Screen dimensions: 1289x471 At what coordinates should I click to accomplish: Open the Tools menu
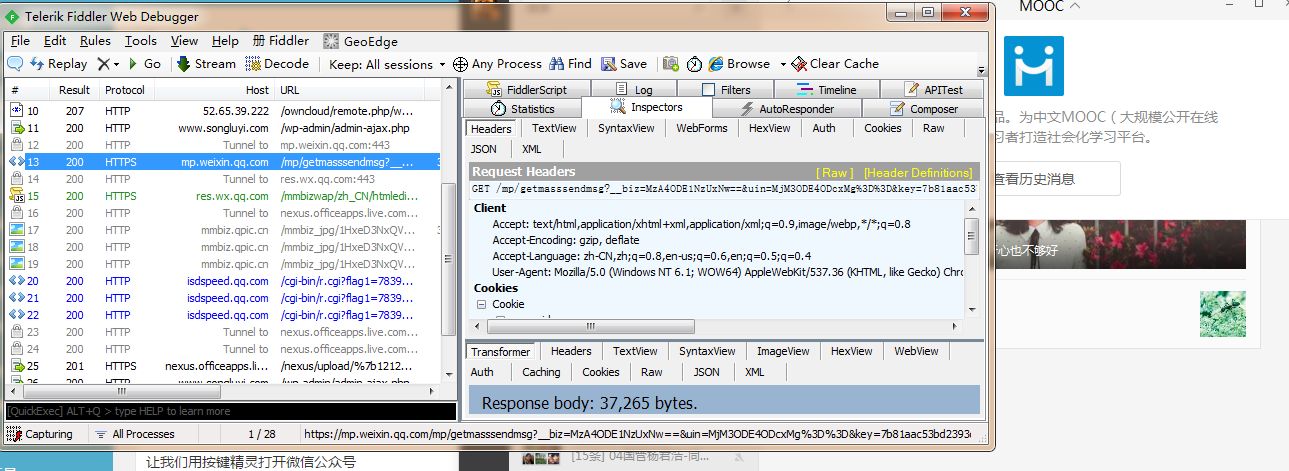click(141, 41)
